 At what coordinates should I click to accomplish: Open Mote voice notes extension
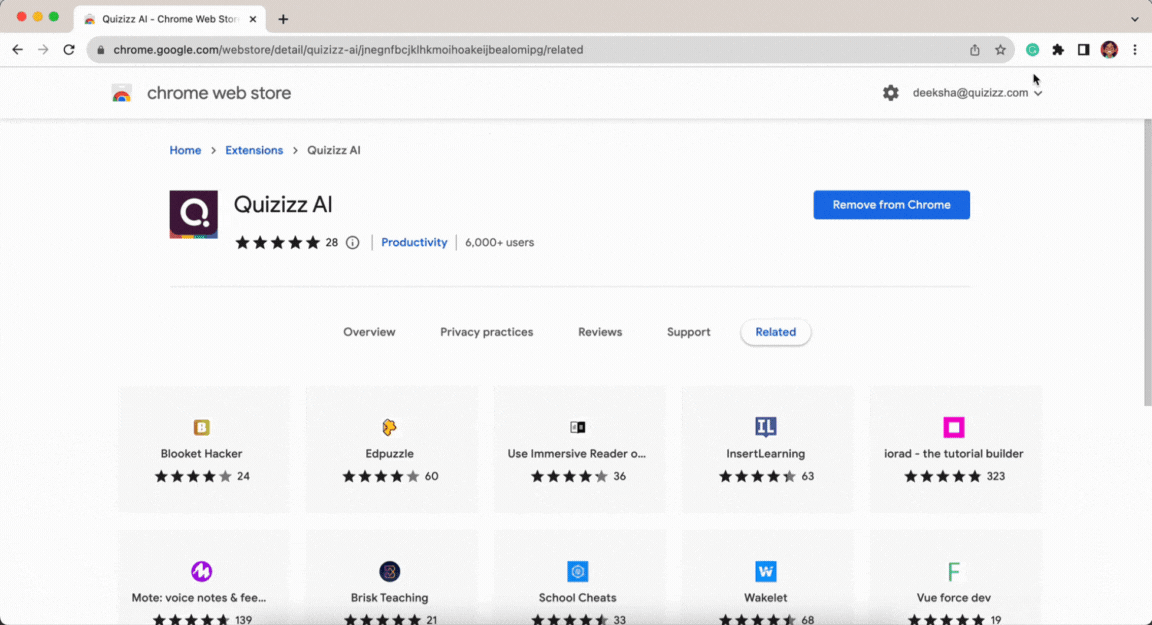[x=203, y=571]
